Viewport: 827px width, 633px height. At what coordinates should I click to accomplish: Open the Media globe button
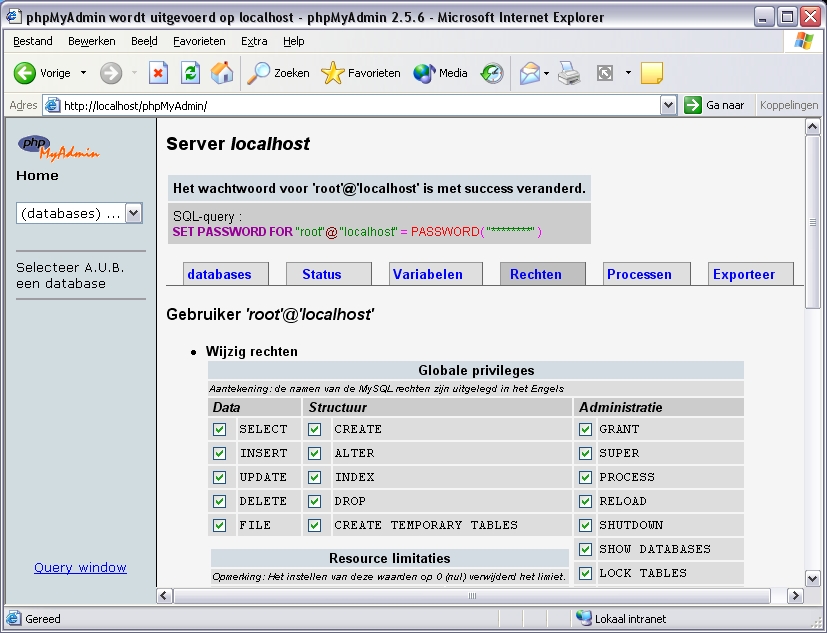click(440, 73)
